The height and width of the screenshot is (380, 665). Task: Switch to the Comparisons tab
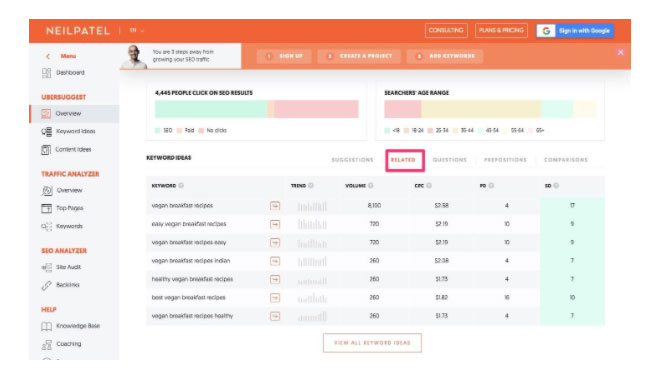click(x=566, y=160)
